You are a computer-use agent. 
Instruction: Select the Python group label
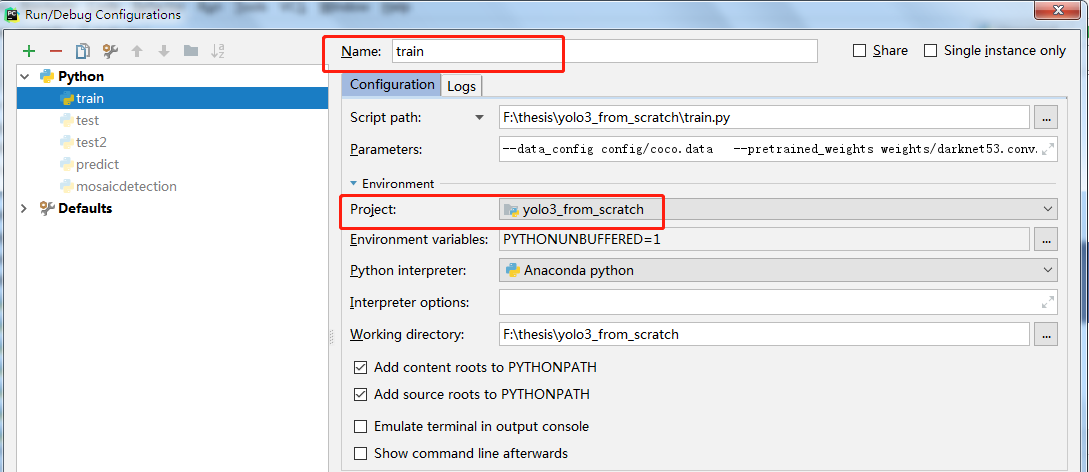click(81, 76)
